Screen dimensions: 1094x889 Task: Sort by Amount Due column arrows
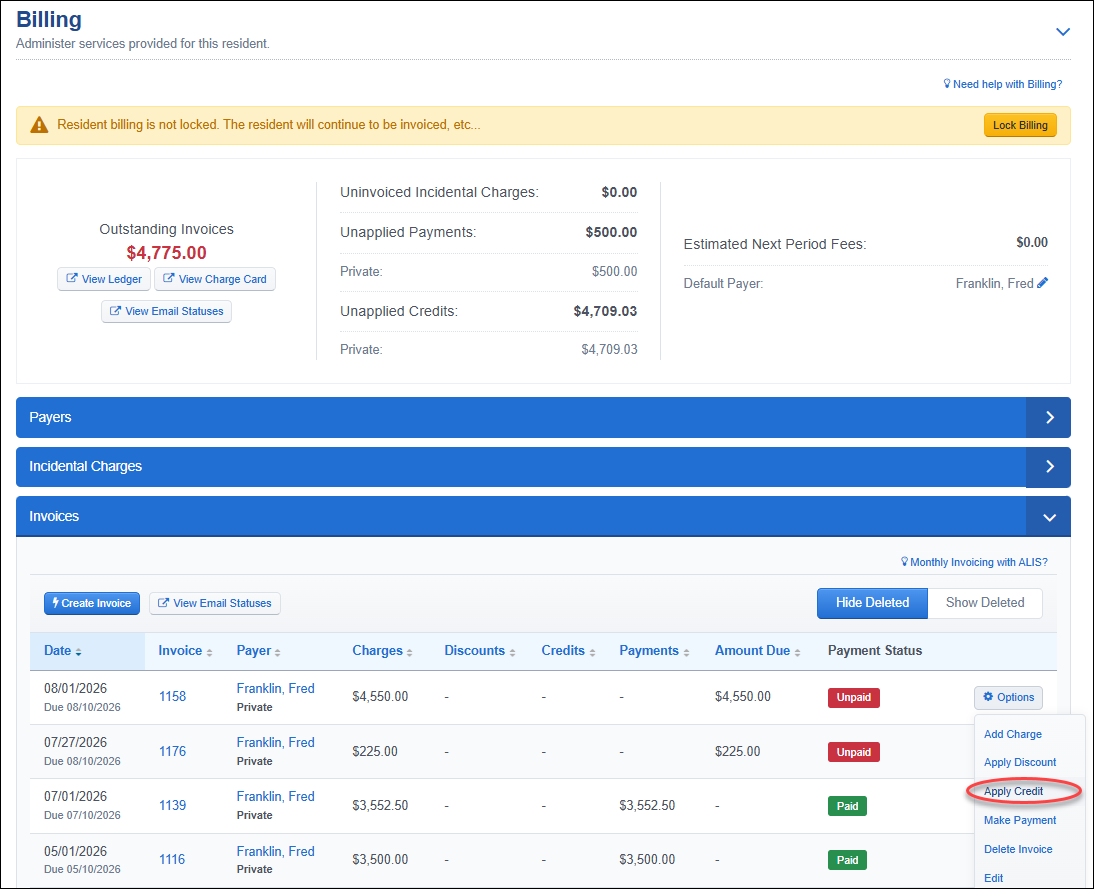[797, 652]
